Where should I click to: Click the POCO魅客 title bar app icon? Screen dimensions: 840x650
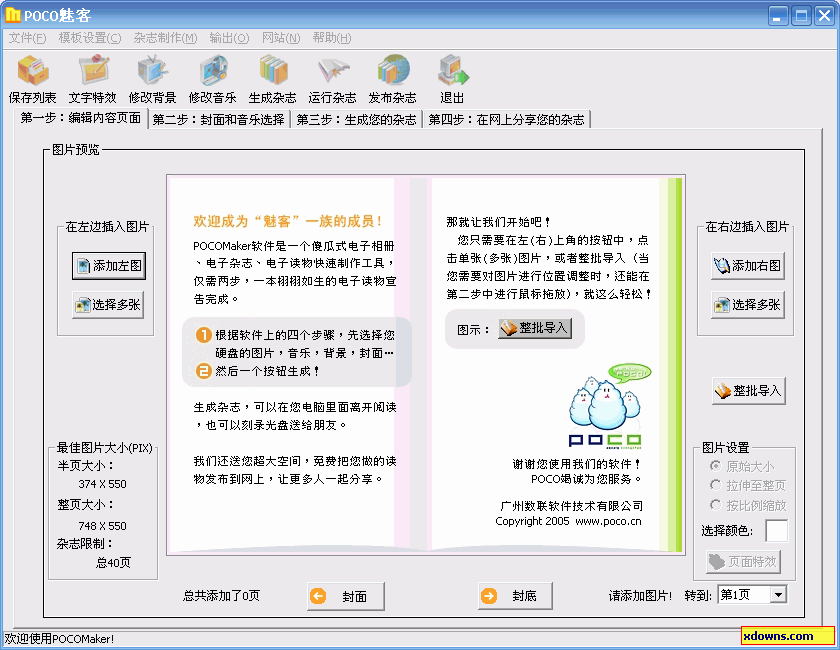pyautogui.click(x=12, y=15)
